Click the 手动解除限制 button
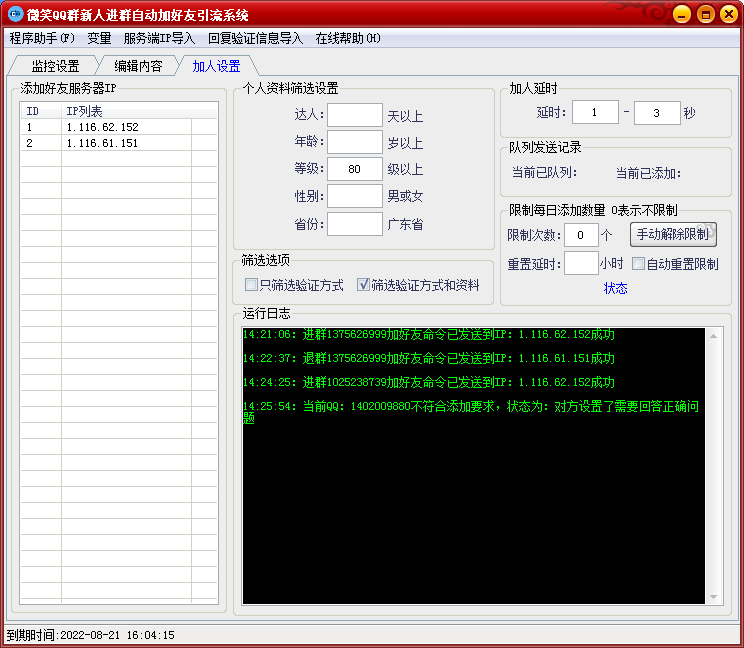 point(673,234)
